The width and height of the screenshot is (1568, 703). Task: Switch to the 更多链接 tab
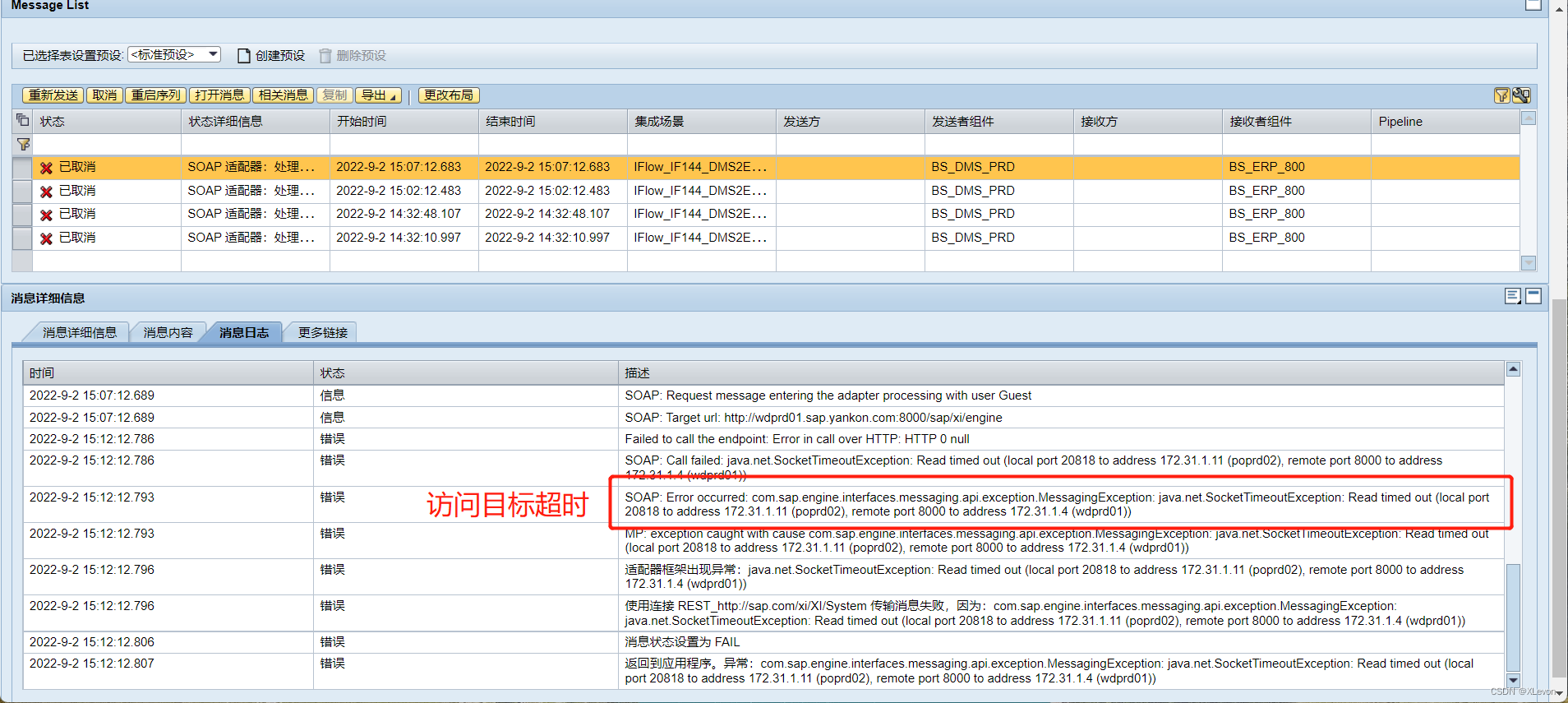(322, 332)
